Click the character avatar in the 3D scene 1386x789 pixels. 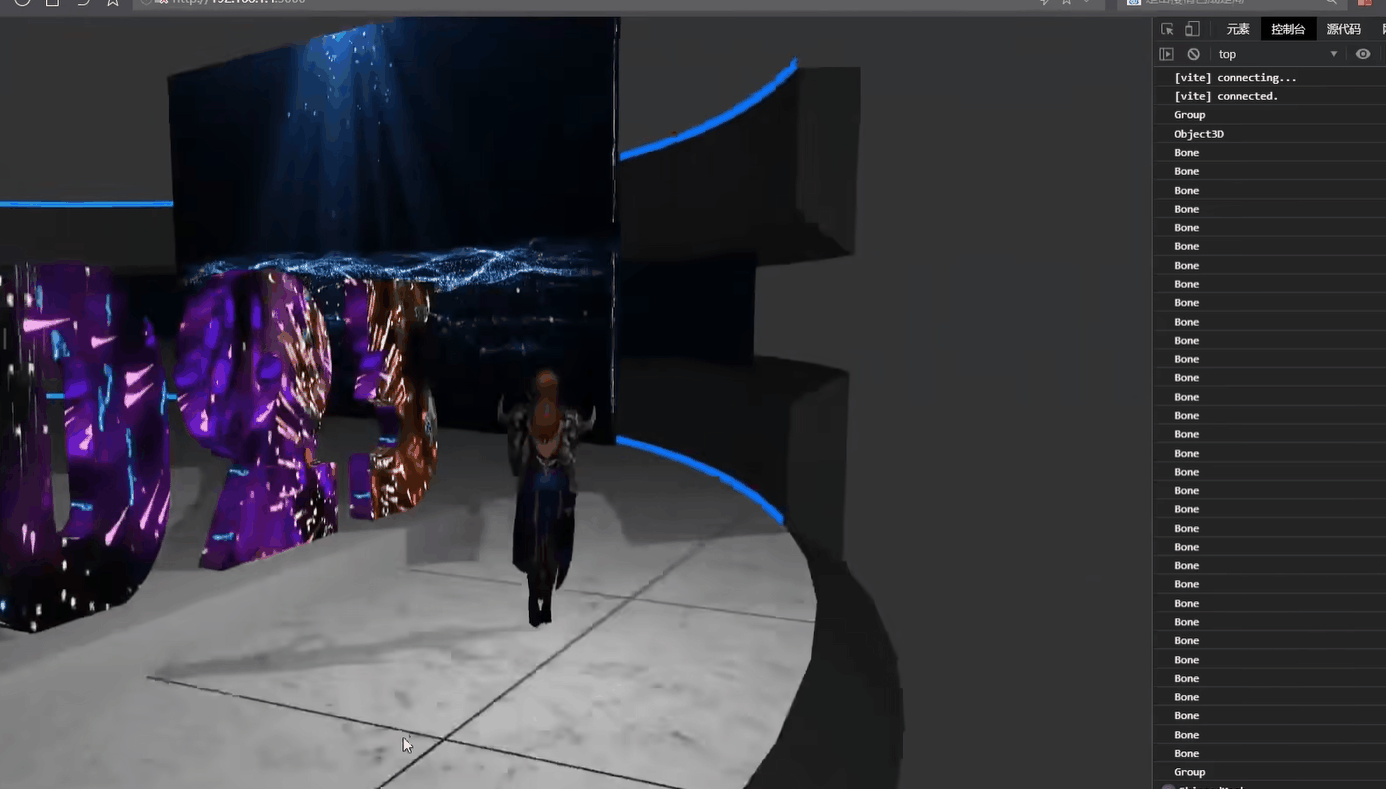(x=546, y=497)
